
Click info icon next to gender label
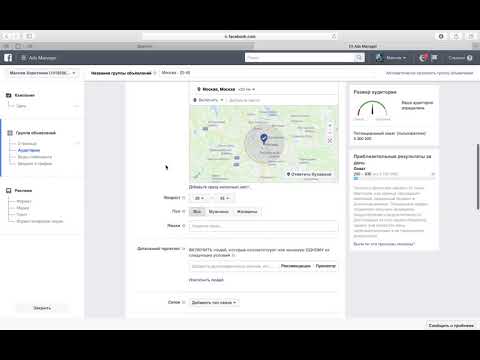point(183,211)
